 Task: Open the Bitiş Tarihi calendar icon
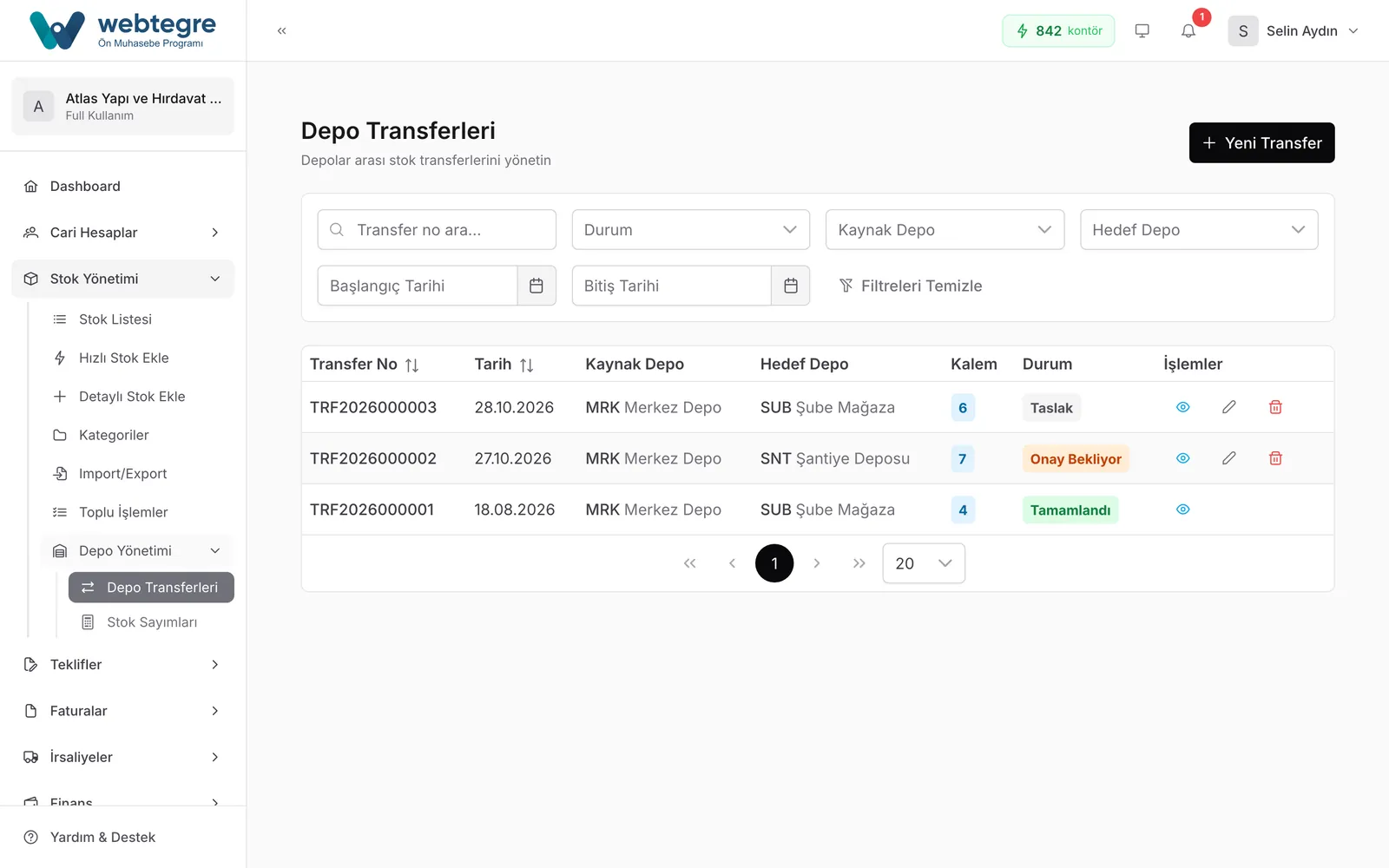click(791, 286)
